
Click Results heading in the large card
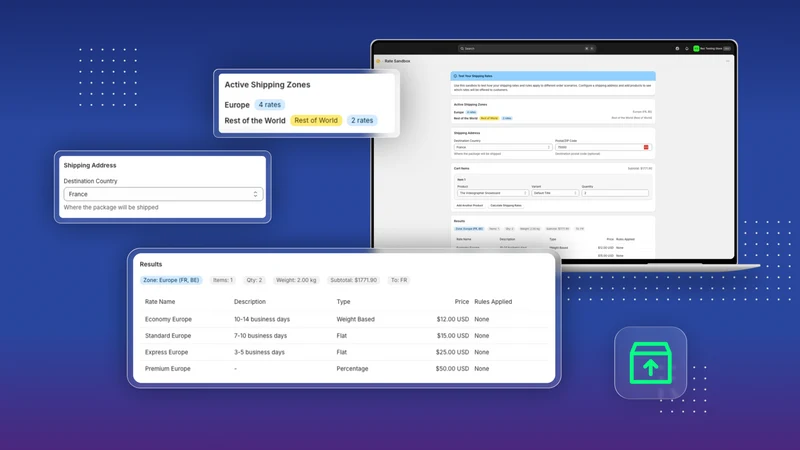151,264
